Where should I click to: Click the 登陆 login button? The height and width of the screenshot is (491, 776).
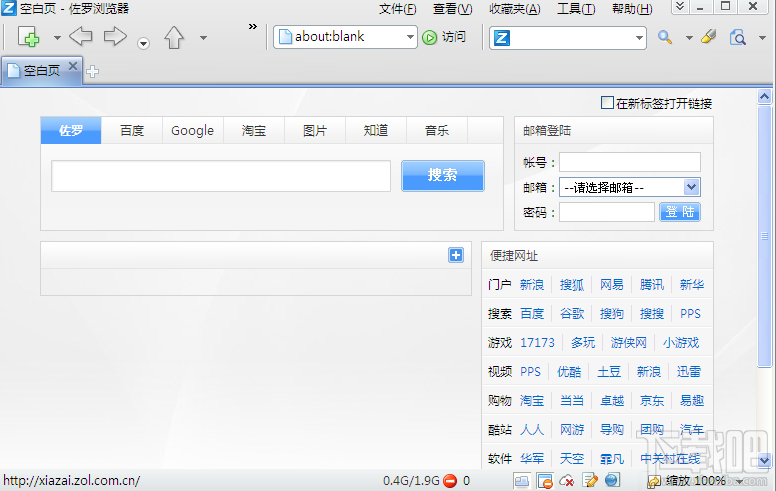(679, 212)
